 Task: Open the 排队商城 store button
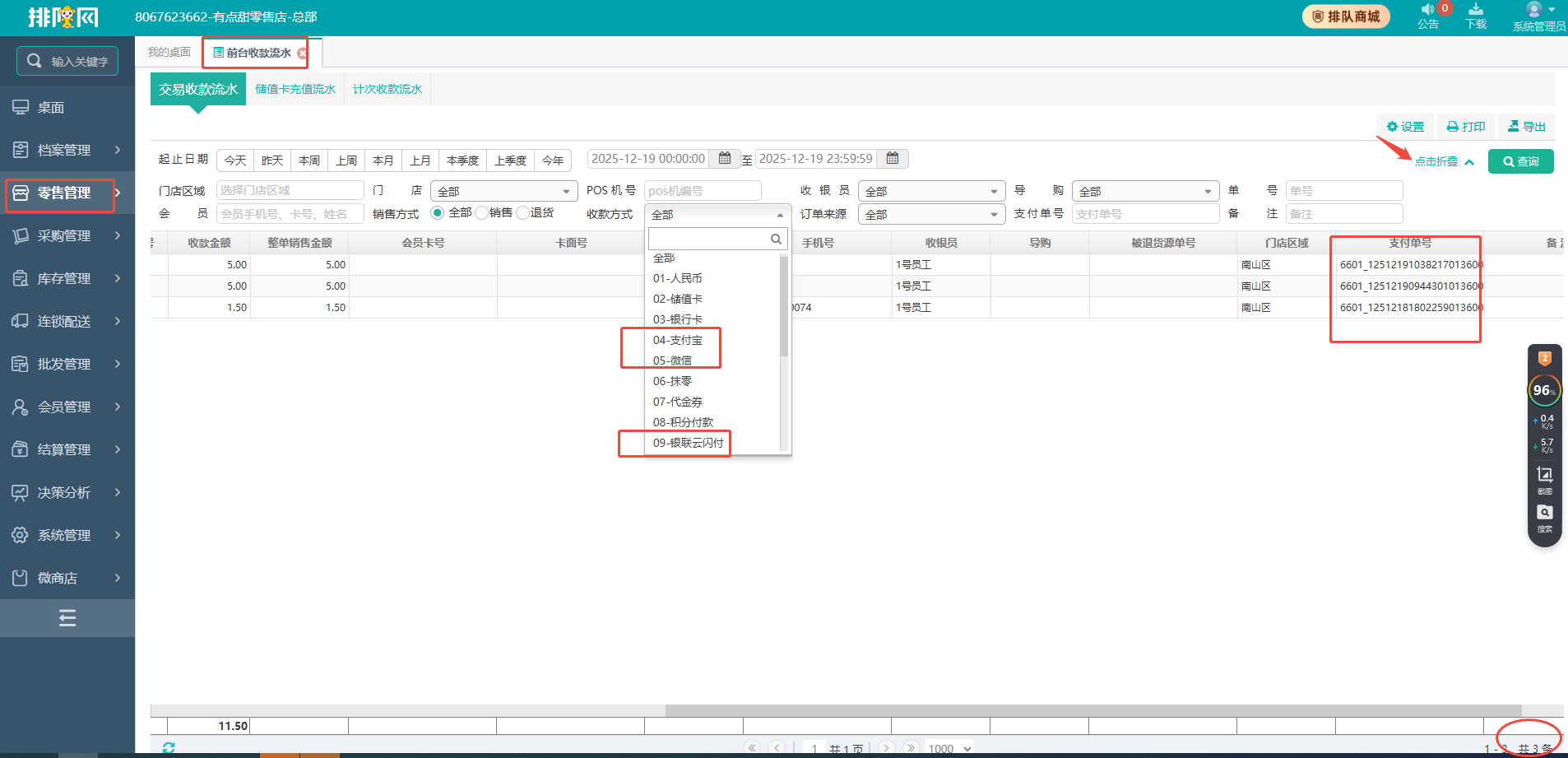(1346, 16)
